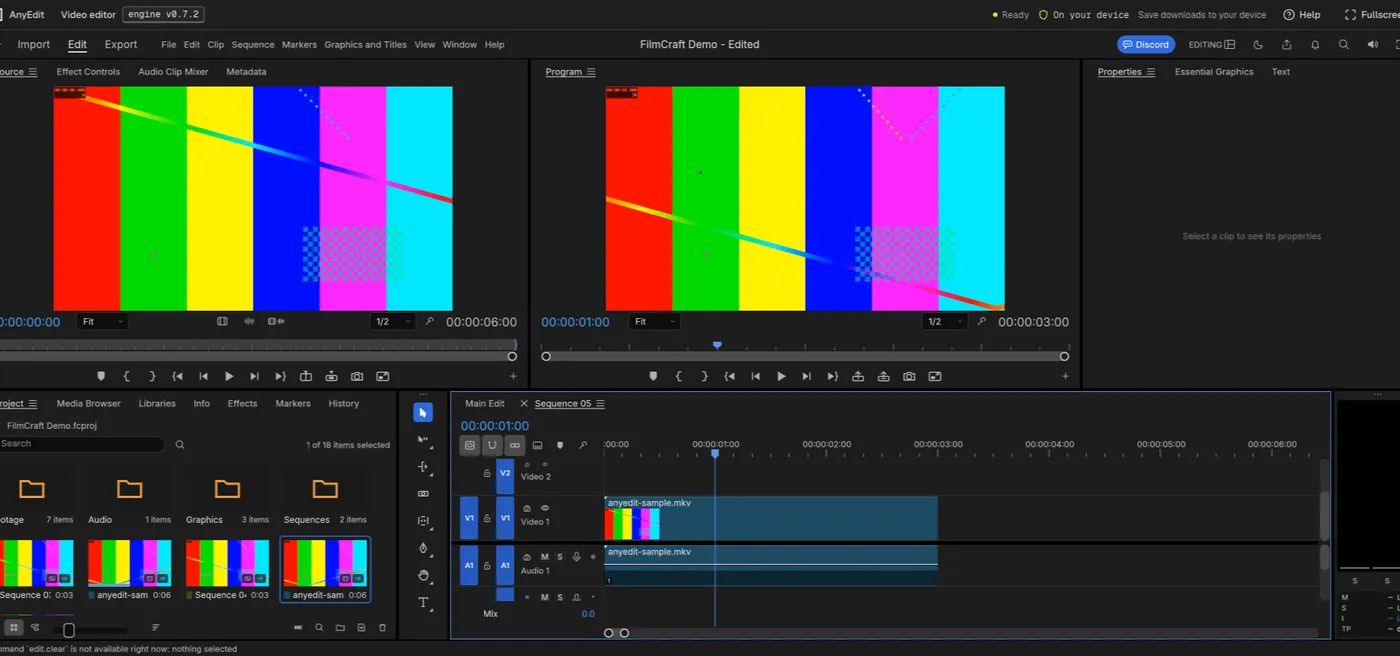The height and width of the screenshot is (656, 1400).
Task: Open the top bar search icon
Action: [x=1344, y=44]
